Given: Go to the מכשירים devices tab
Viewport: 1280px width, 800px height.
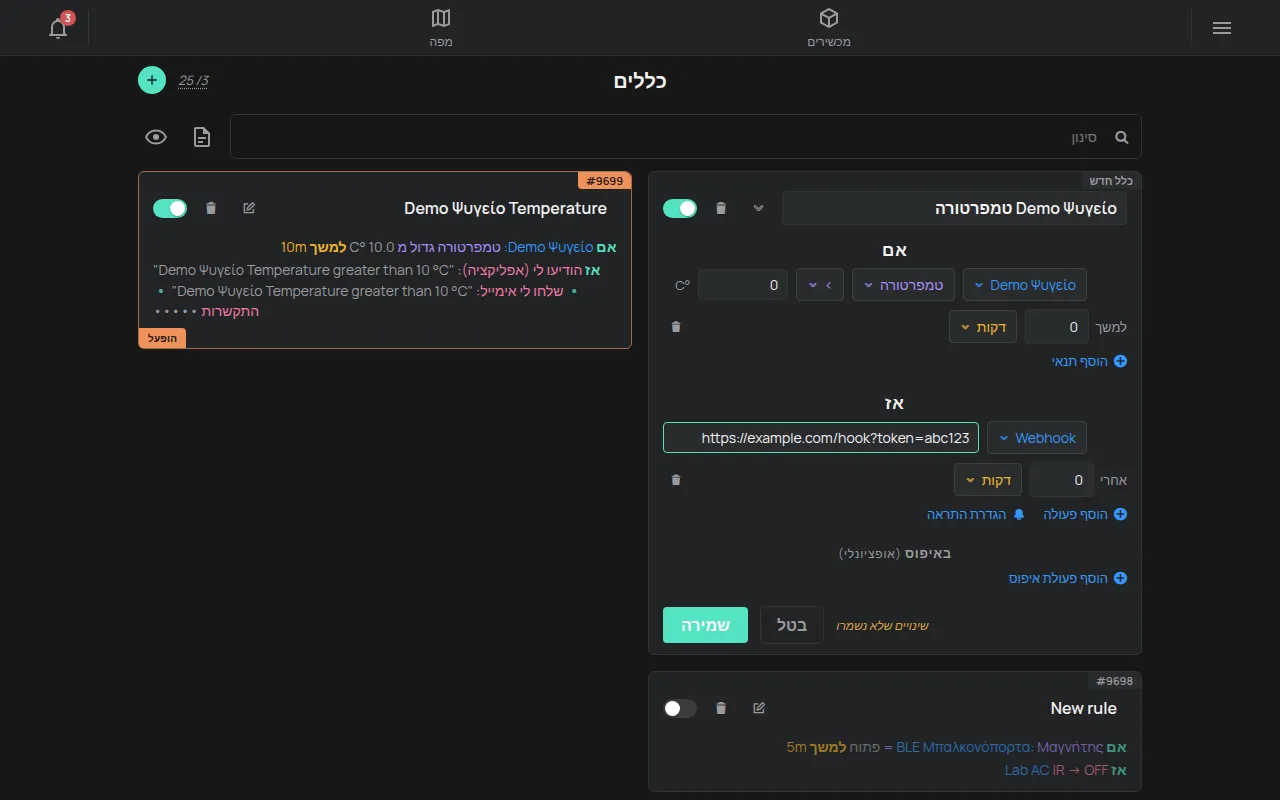Looking at the screenshot, I should pyautogui.click(x=829, y=28).
